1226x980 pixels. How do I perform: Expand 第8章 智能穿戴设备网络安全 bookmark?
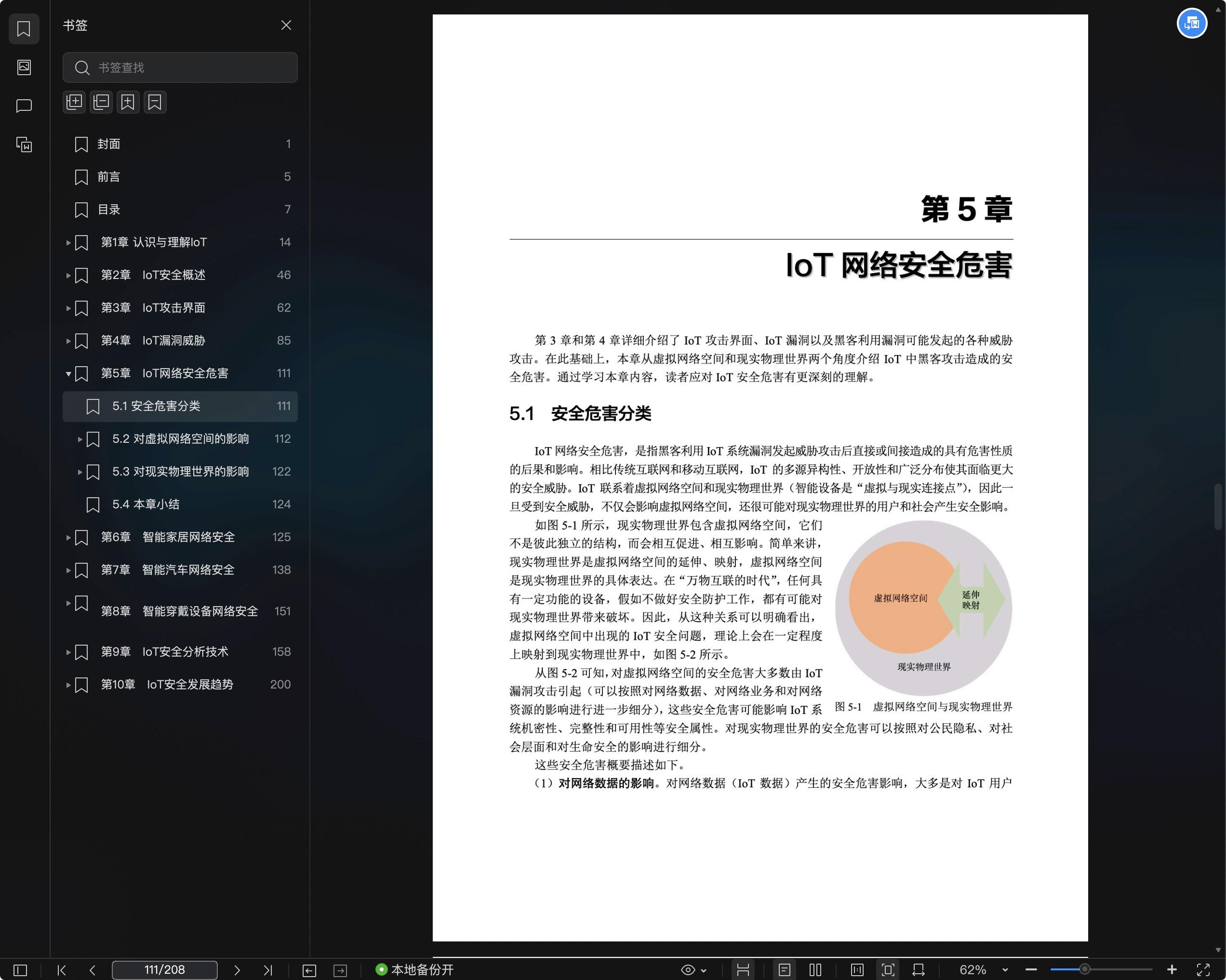coord(68,603)
